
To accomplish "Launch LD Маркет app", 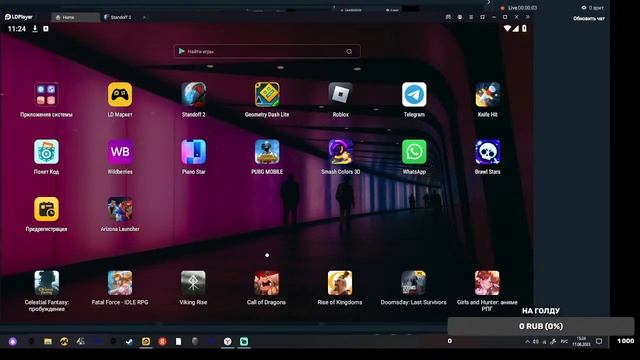I will 120,95.
